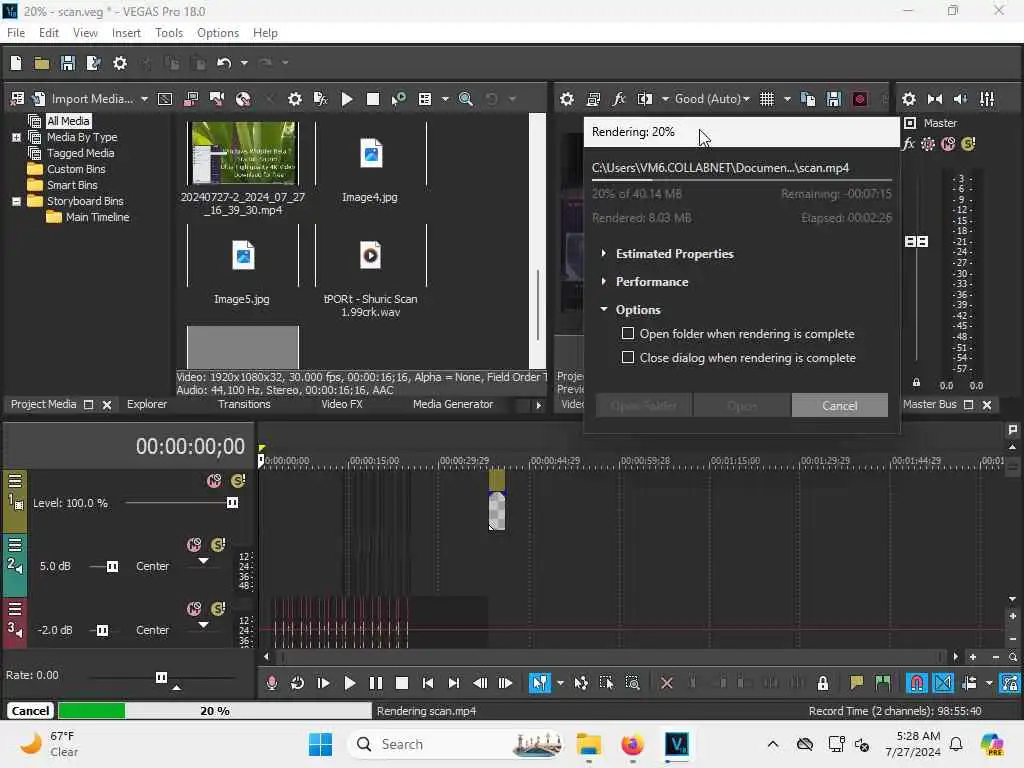Viewport: 1024px width, 768px height.
Task: Stop media preview in Project Media toolbar
Action: [x=373, y=99]
